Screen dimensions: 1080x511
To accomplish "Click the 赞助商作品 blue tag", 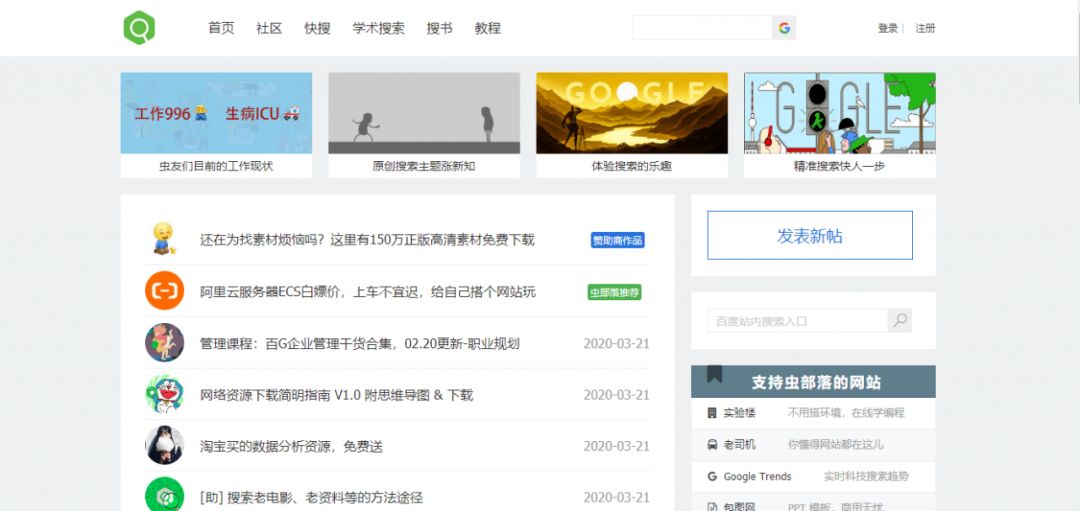I will point(618,240).
